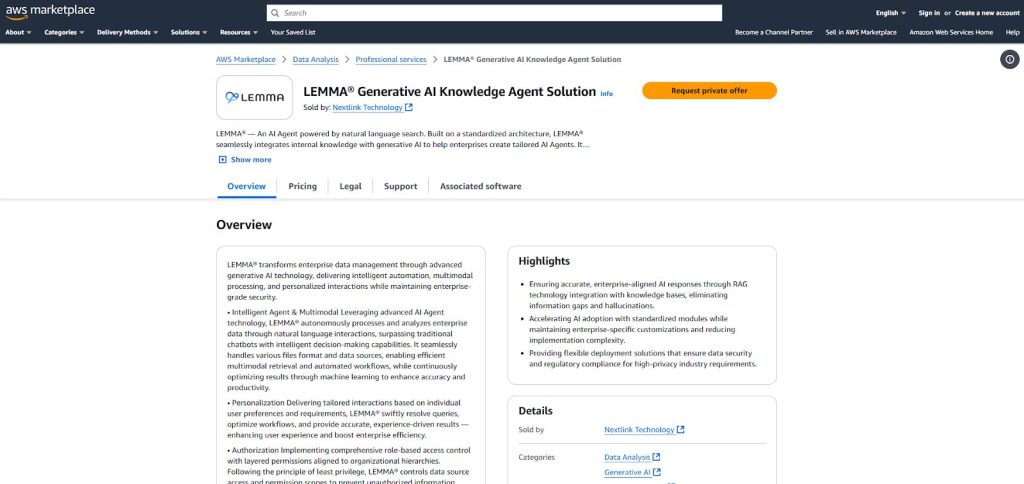The height and width of the screenshot is (484, 1024).
Task: Expand description with Show more plus icon
Action: 222,159
